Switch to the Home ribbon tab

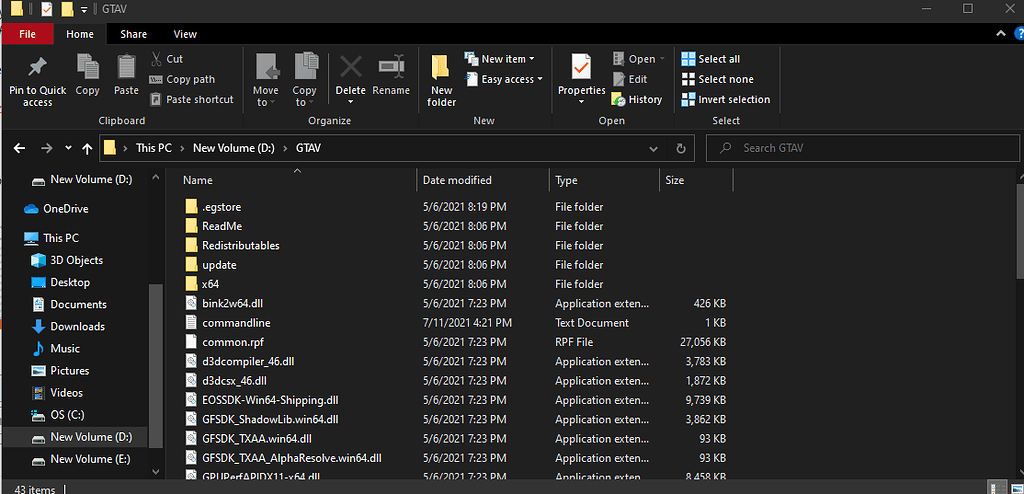pyautogui.click(x=80, y=34)
